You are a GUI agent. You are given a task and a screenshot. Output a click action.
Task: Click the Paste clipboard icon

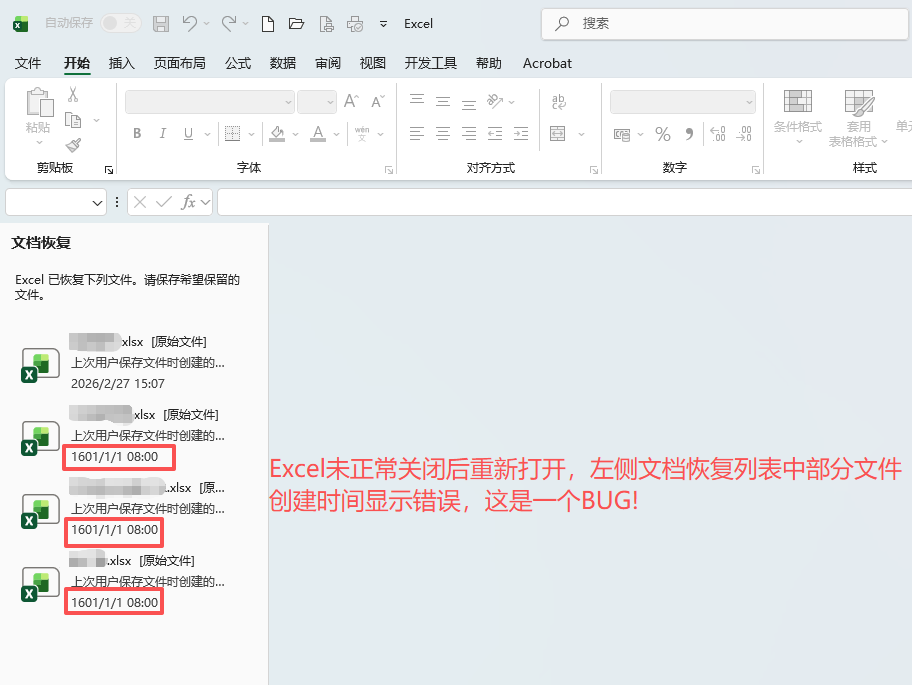[40, 103]
